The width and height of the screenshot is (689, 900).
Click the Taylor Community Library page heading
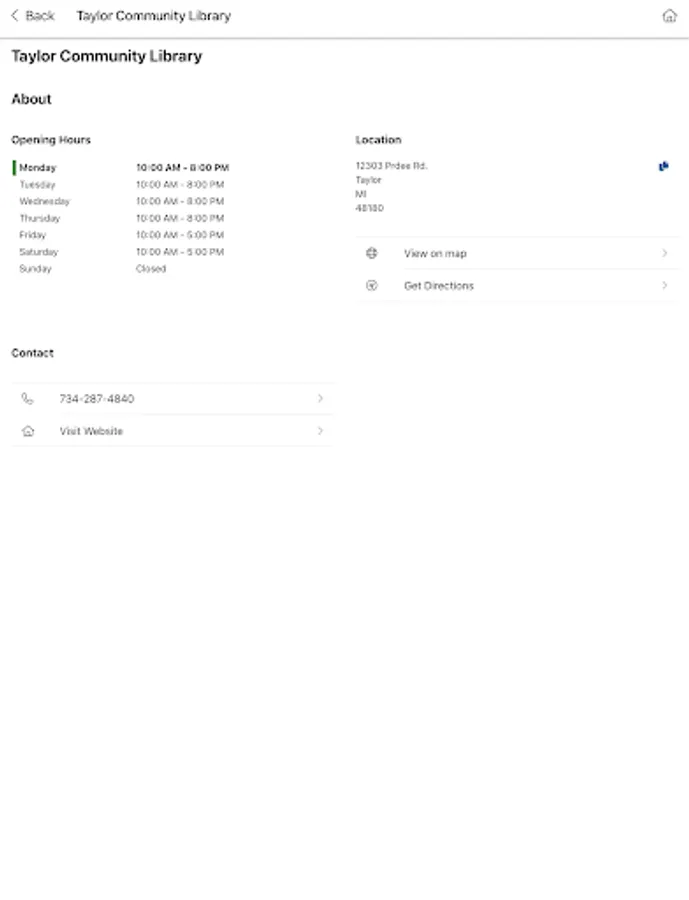(107, 56)
